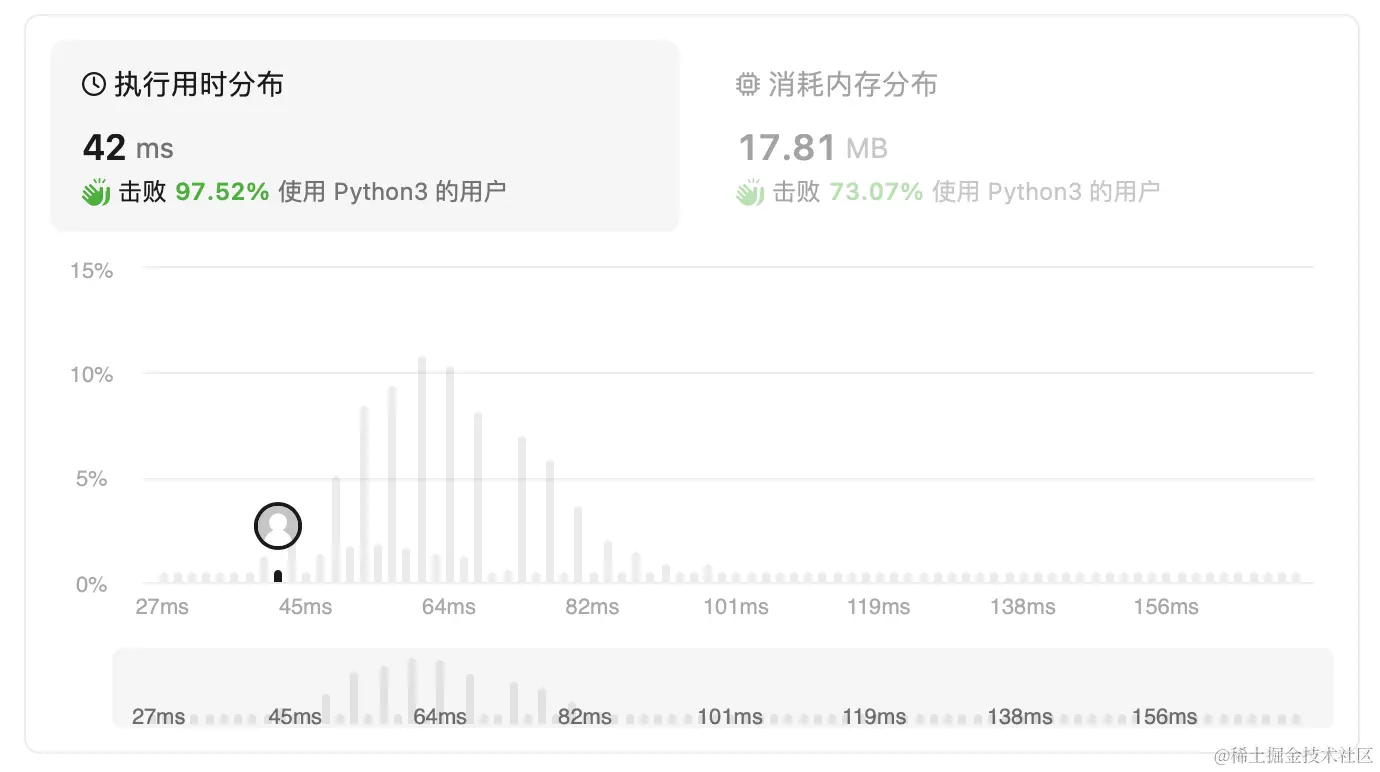Click the 42 ms runtime value
Image resolution: width=1380 pixels, height=772 pixels.
128,148
